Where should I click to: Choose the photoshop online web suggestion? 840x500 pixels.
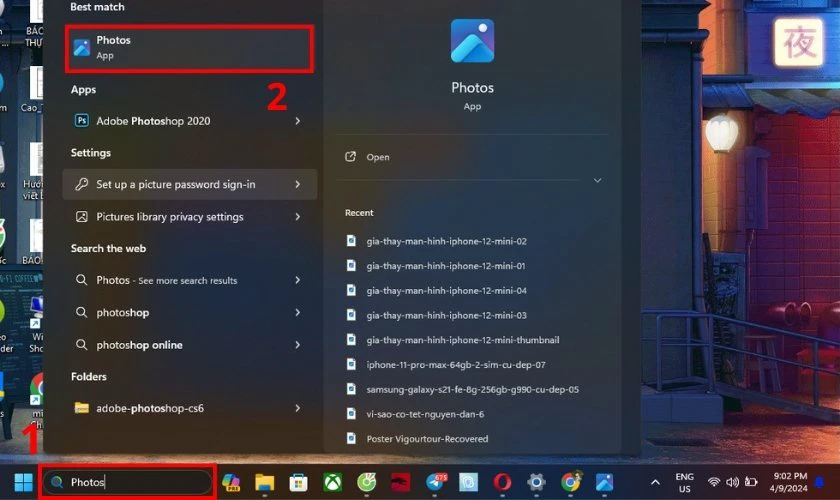click(x=190, y=345)
